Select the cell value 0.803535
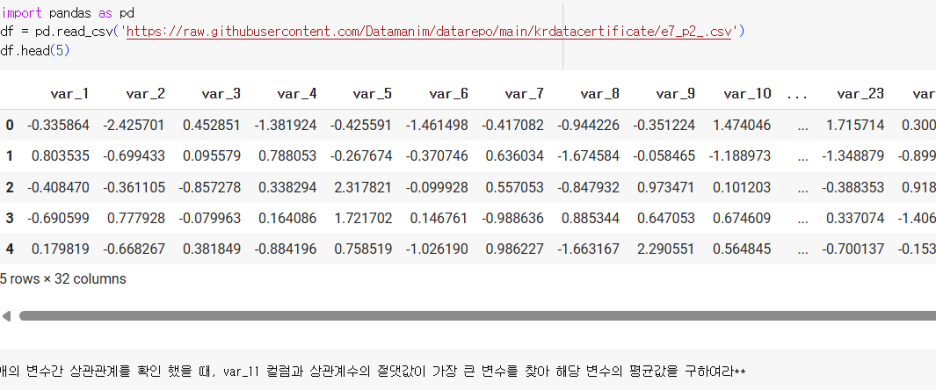Screen dimensions: 936x390 60,156
